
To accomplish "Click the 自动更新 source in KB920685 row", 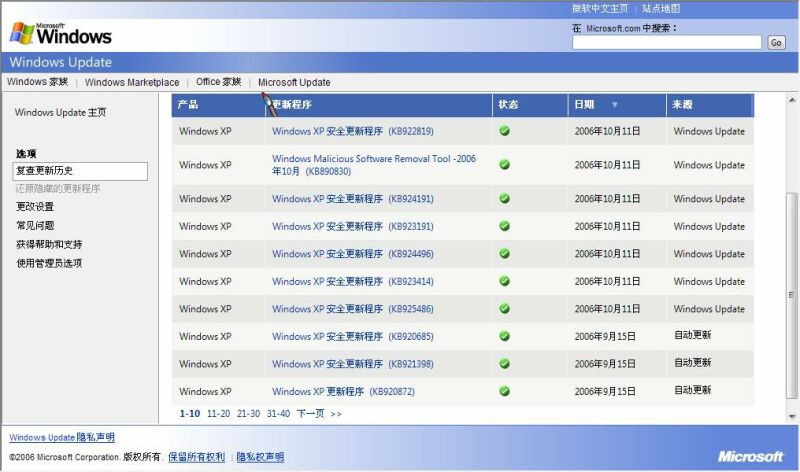I will pyautogui.click(x=692, y=335).
